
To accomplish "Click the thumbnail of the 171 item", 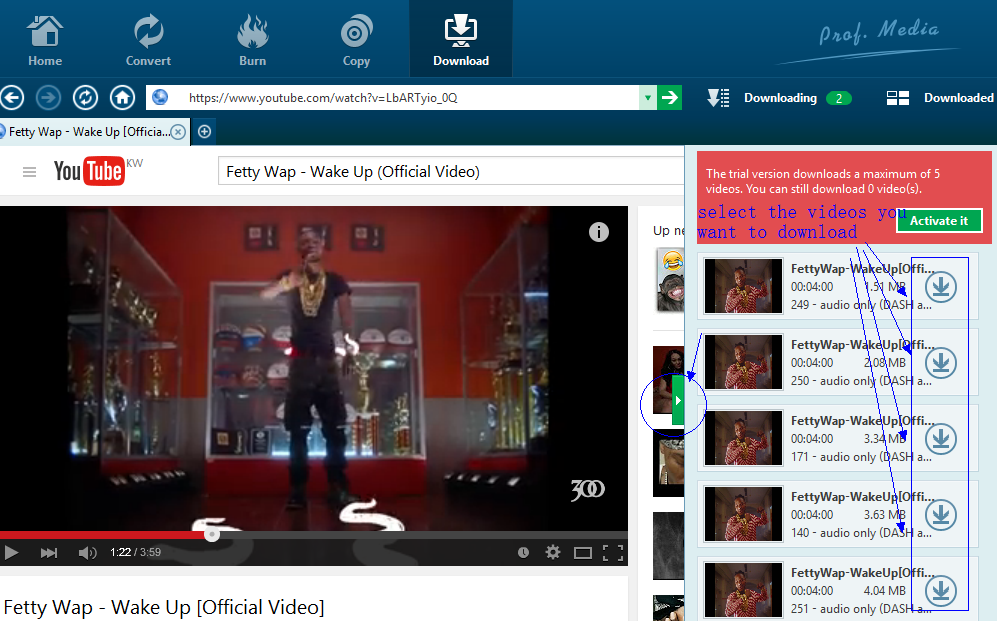I will [743, 438].
